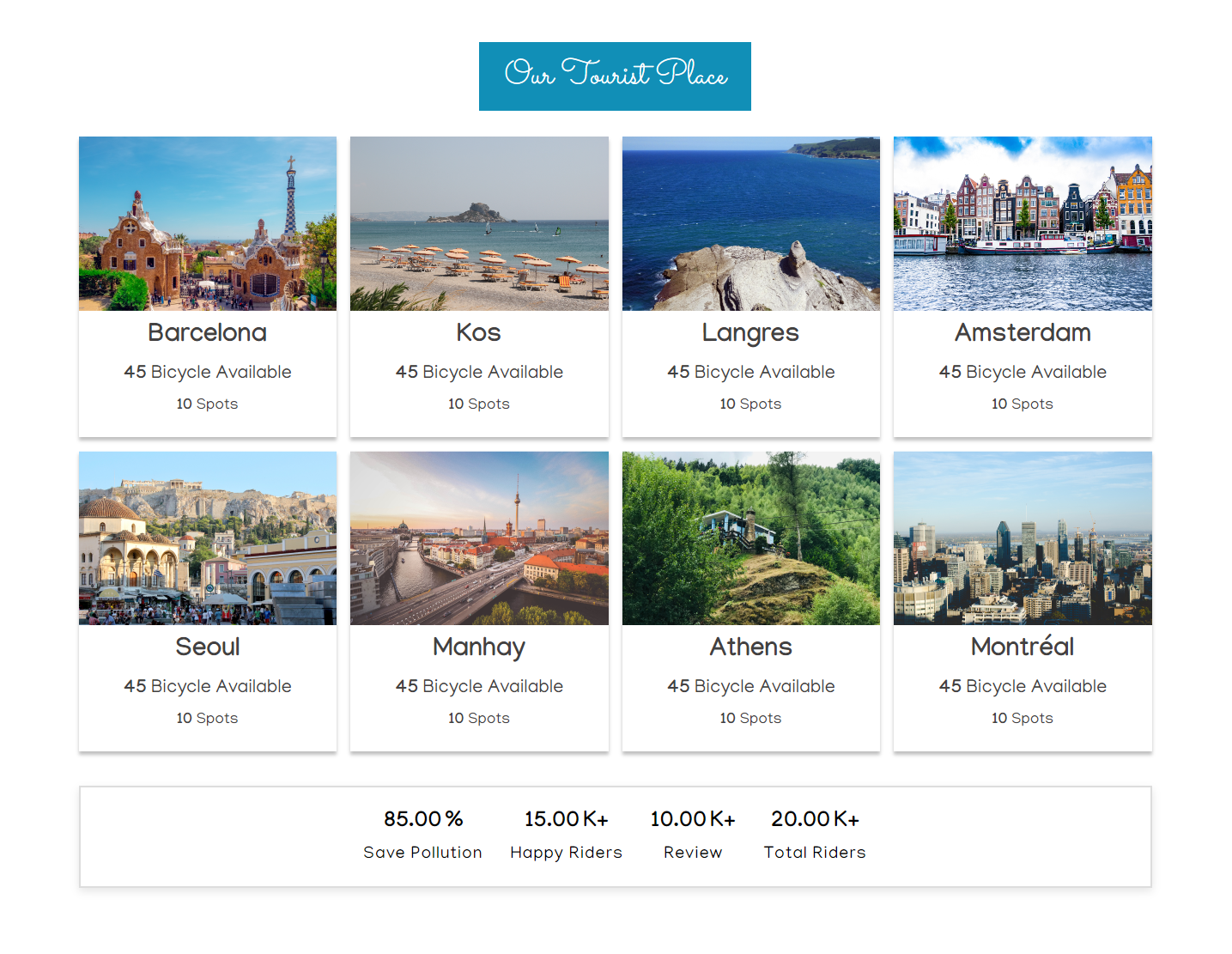
Task: Open the Montréal skyline photo
Action: 1023,538
